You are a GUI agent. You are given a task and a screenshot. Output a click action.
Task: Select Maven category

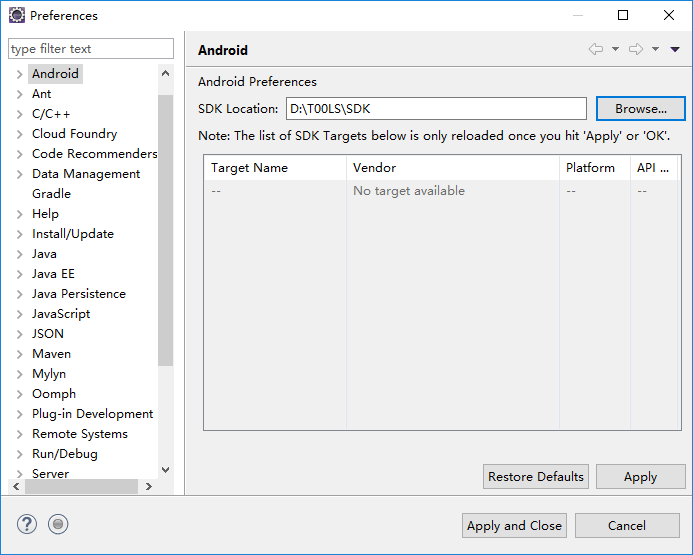51,354
